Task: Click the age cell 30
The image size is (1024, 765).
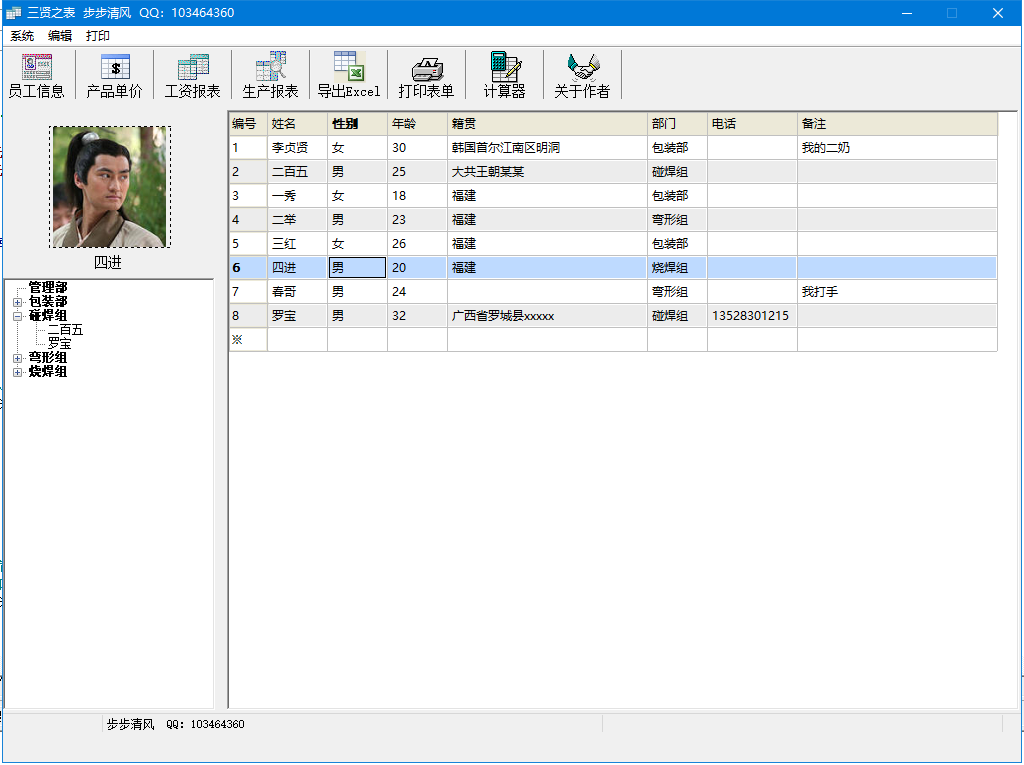Action: click(x=417, y=148)
